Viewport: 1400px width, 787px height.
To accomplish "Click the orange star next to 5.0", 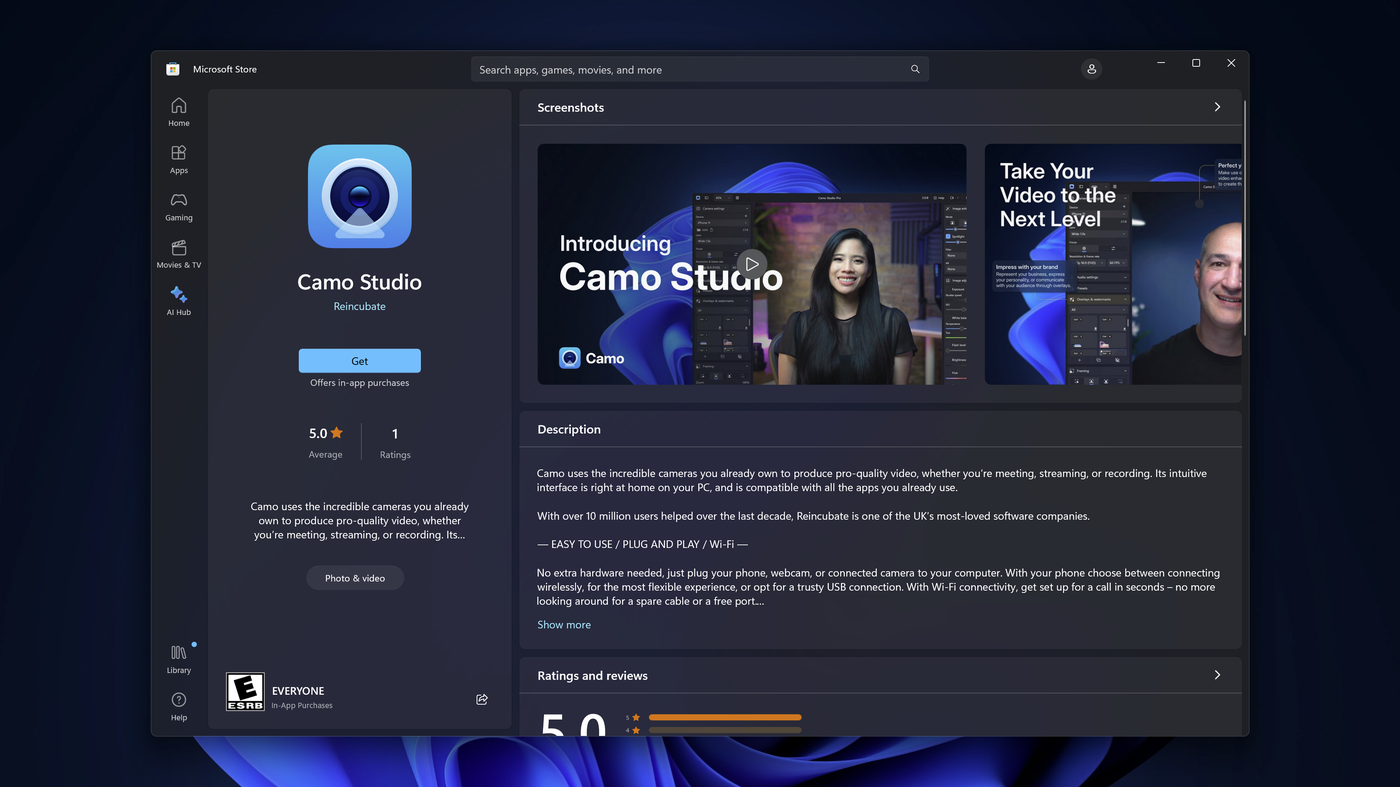I will click(337, 433).
